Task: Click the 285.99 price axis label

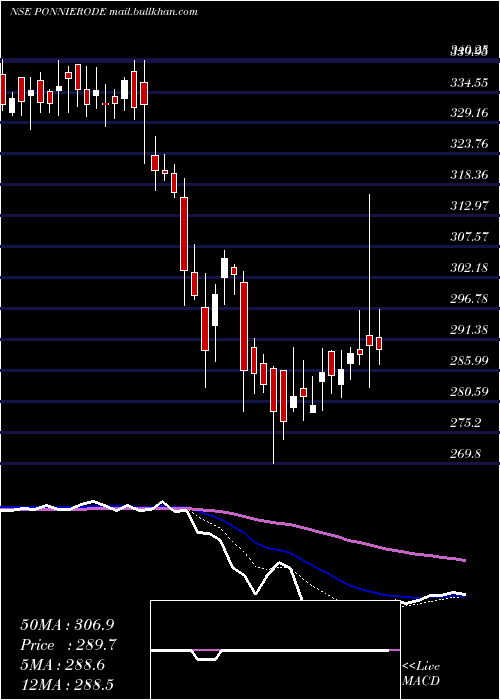Action: (468, 361)
